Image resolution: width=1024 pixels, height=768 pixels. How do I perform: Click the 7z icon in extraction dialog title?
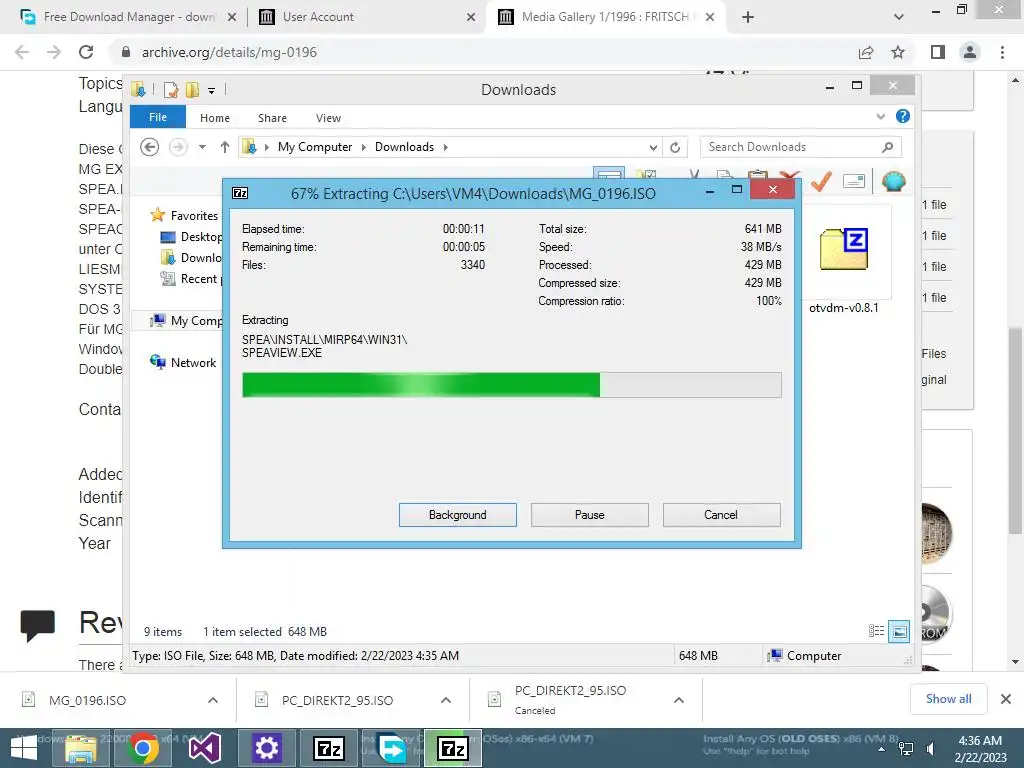[x=240, y=193]
